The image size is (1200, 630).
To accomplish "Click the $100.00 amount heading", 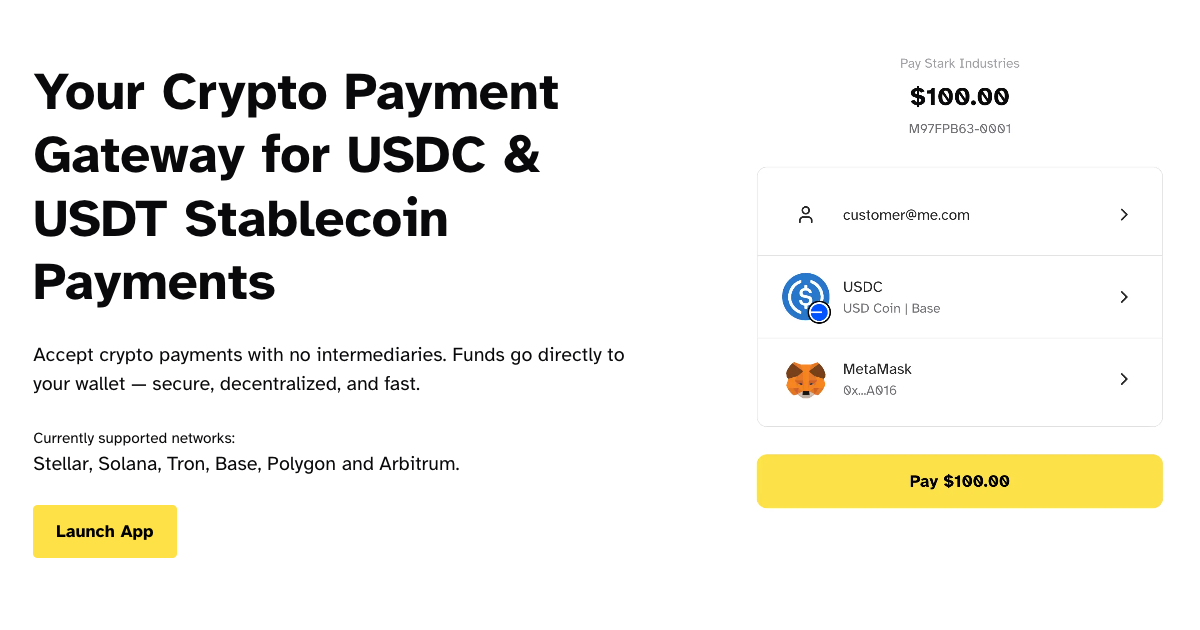I will click(x=960, y=97).
